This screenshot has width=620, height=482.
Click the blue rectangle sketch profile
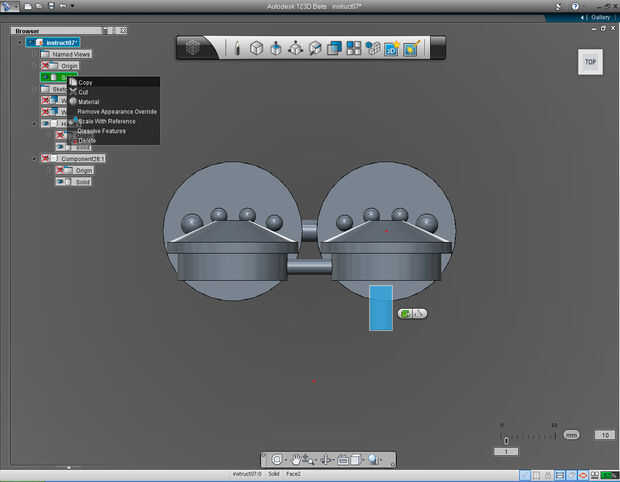[x=381, y=308]
